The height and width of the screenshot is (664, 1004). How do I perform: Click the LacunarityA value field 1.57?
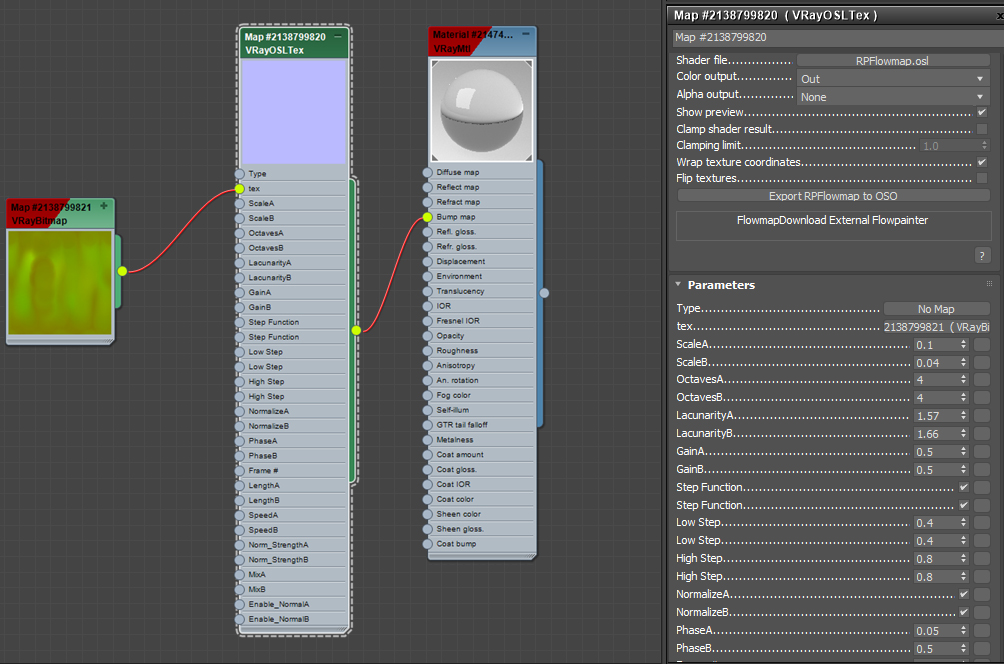(x=935, y=416)
